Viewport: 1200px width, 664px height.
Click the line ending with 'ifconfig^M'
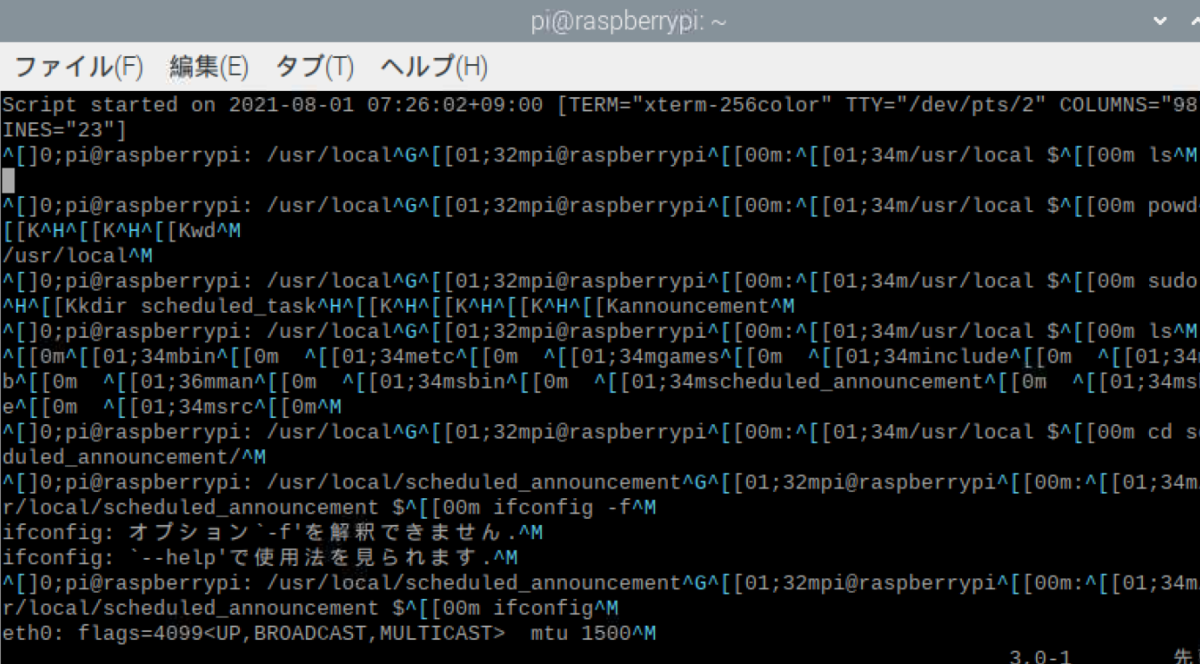310,608
